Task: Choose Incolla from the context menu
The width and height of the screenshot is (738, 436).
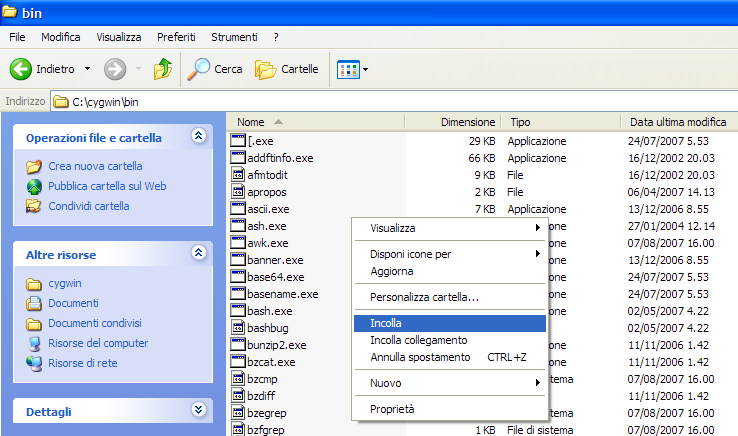Action: (450, 323)
